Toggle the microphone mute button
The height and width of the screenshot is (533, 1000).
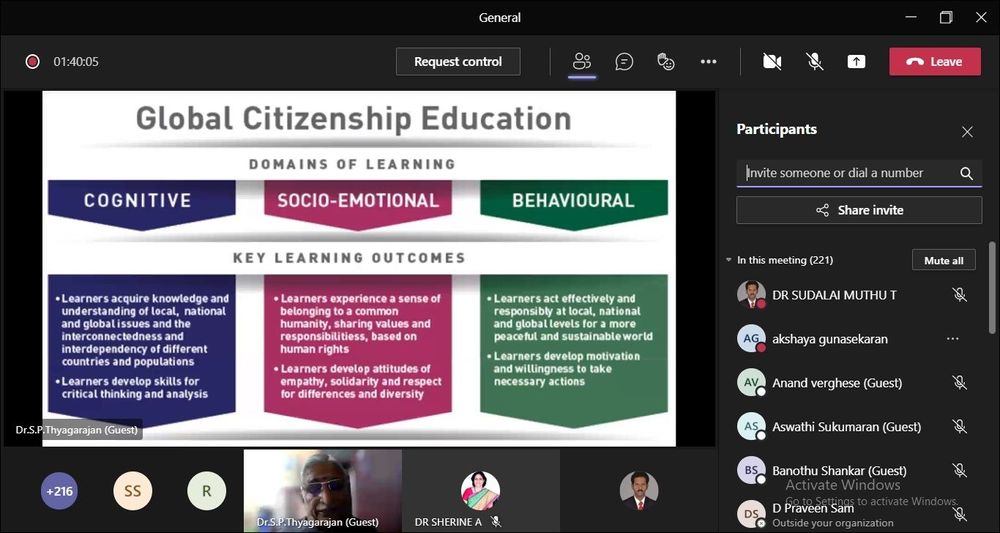(x=814, y=62)
